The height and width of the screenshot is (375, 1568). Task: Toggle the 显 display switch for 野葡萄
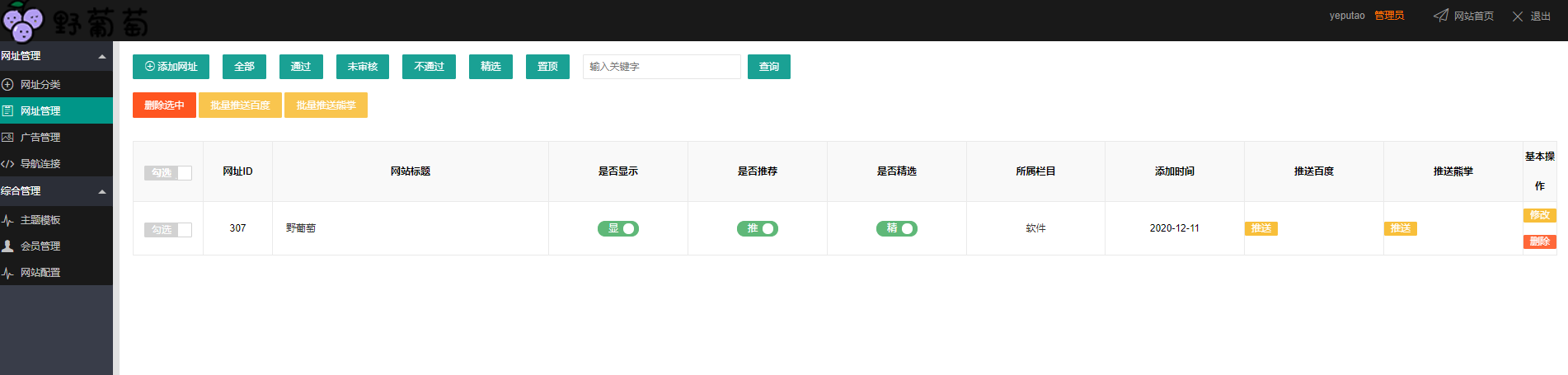click(x=618, y=228)
